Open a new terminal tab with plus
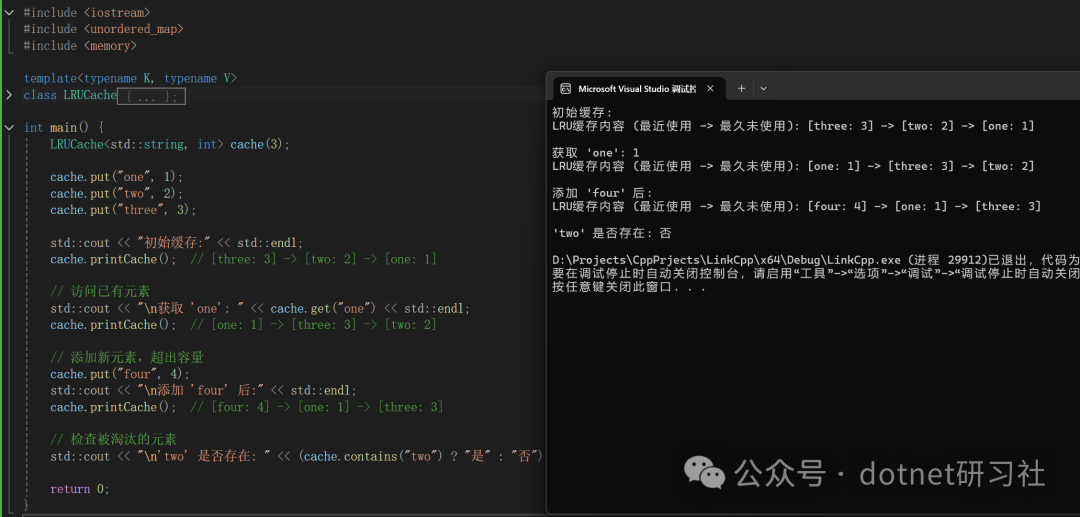Viewport: 1080px width, 517px height. click(x=741, y=89)
